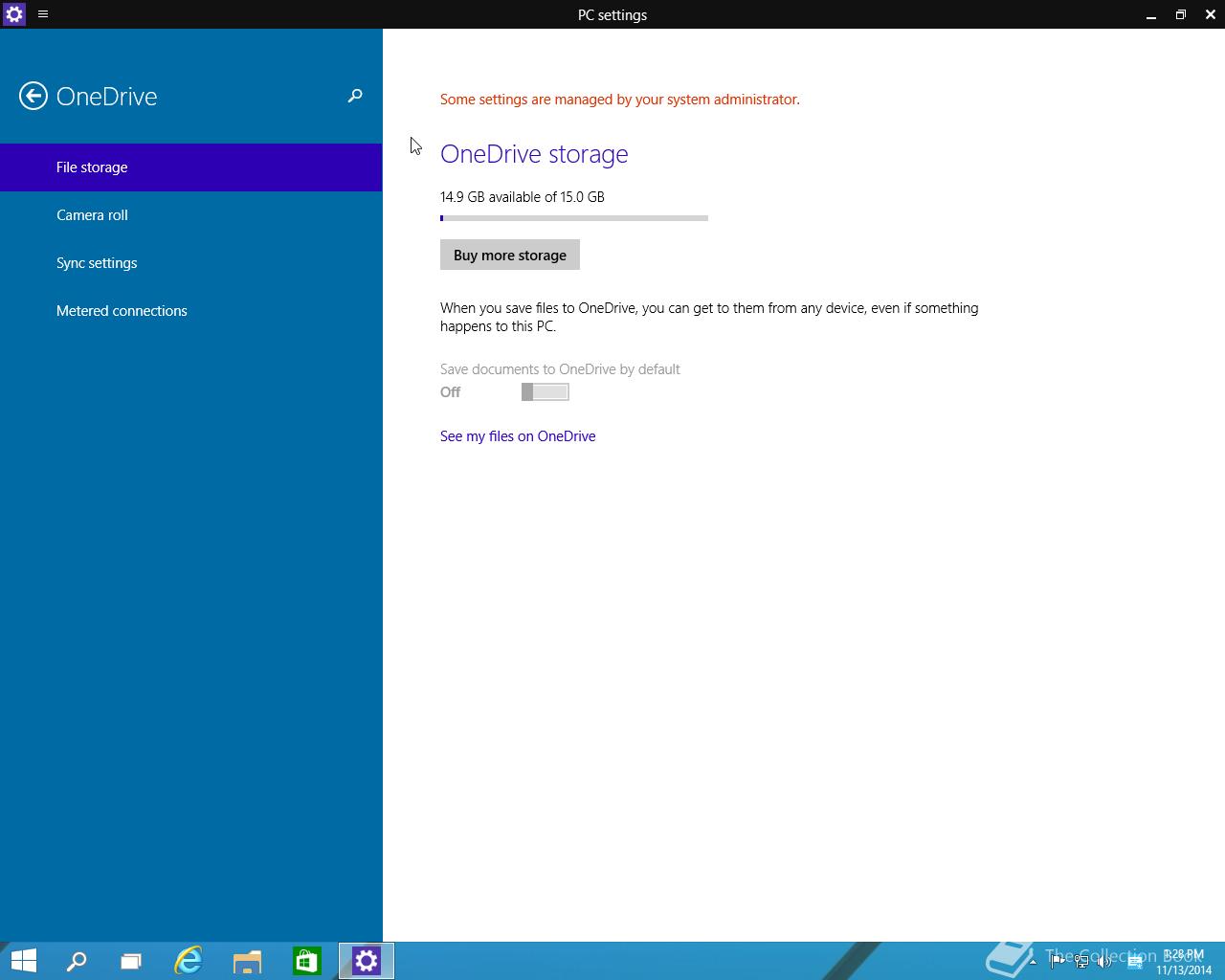Launch Internet Explorer from the taskbar
This screenshot has width=1225, height=980.
[189, 961]
